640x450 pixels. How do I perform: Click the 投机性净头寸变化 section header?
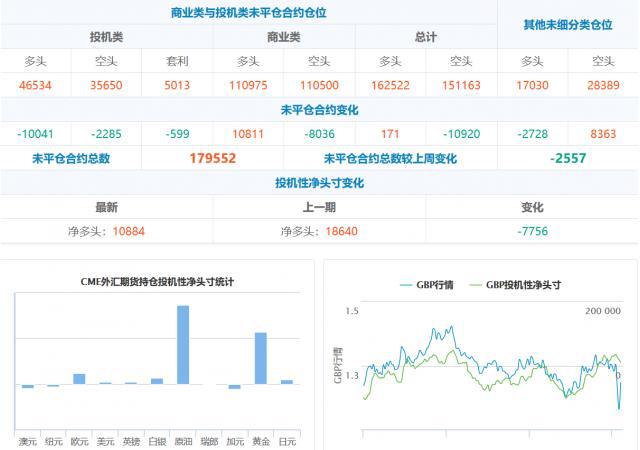pyautogui.click(x=320, y=183)
